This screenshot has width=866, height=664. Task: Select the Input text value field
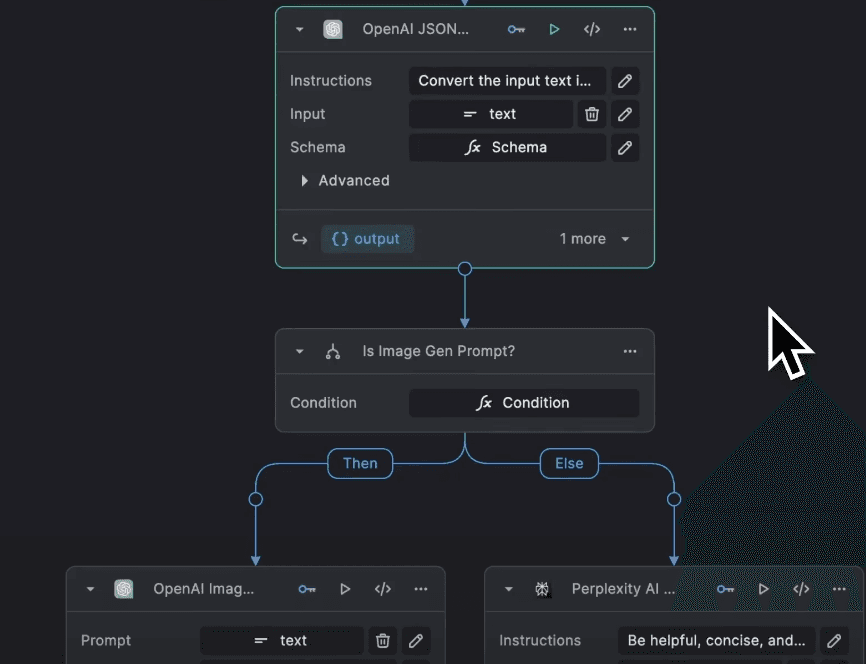click(x=490, y=114)
